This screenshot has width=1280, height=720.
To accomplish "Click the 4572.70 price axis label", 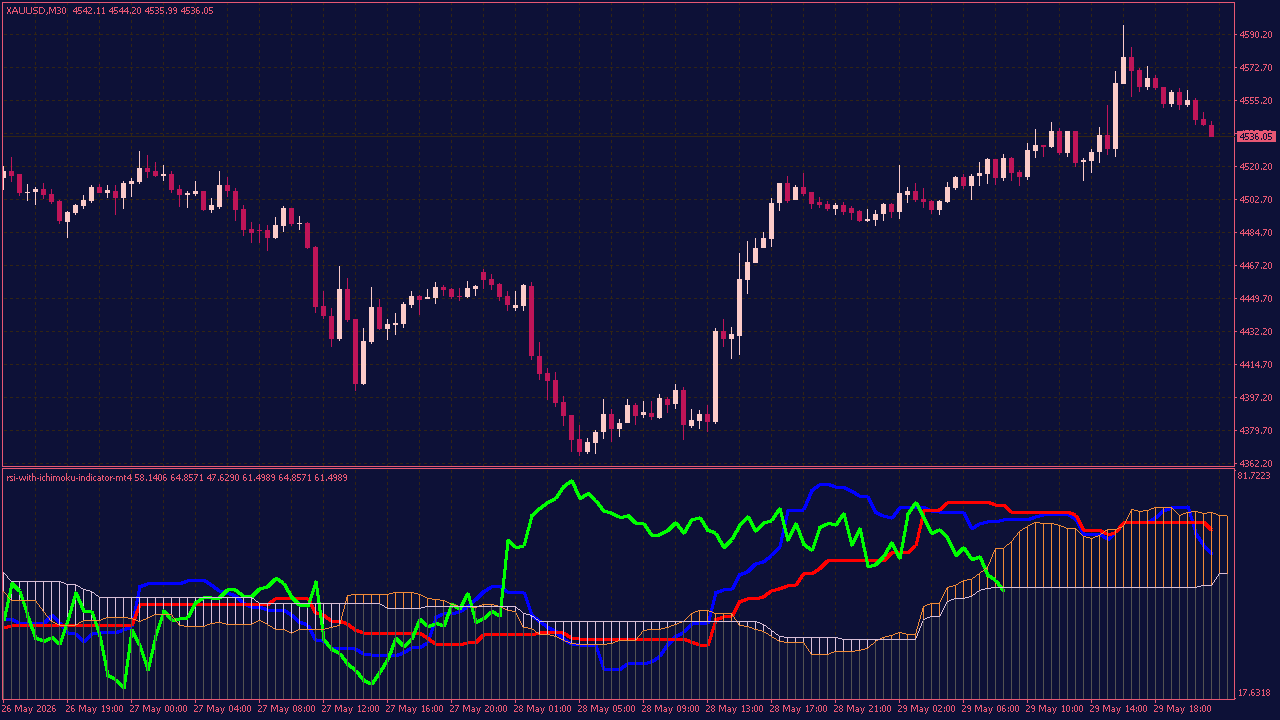I will click(x=1255, y=68).
